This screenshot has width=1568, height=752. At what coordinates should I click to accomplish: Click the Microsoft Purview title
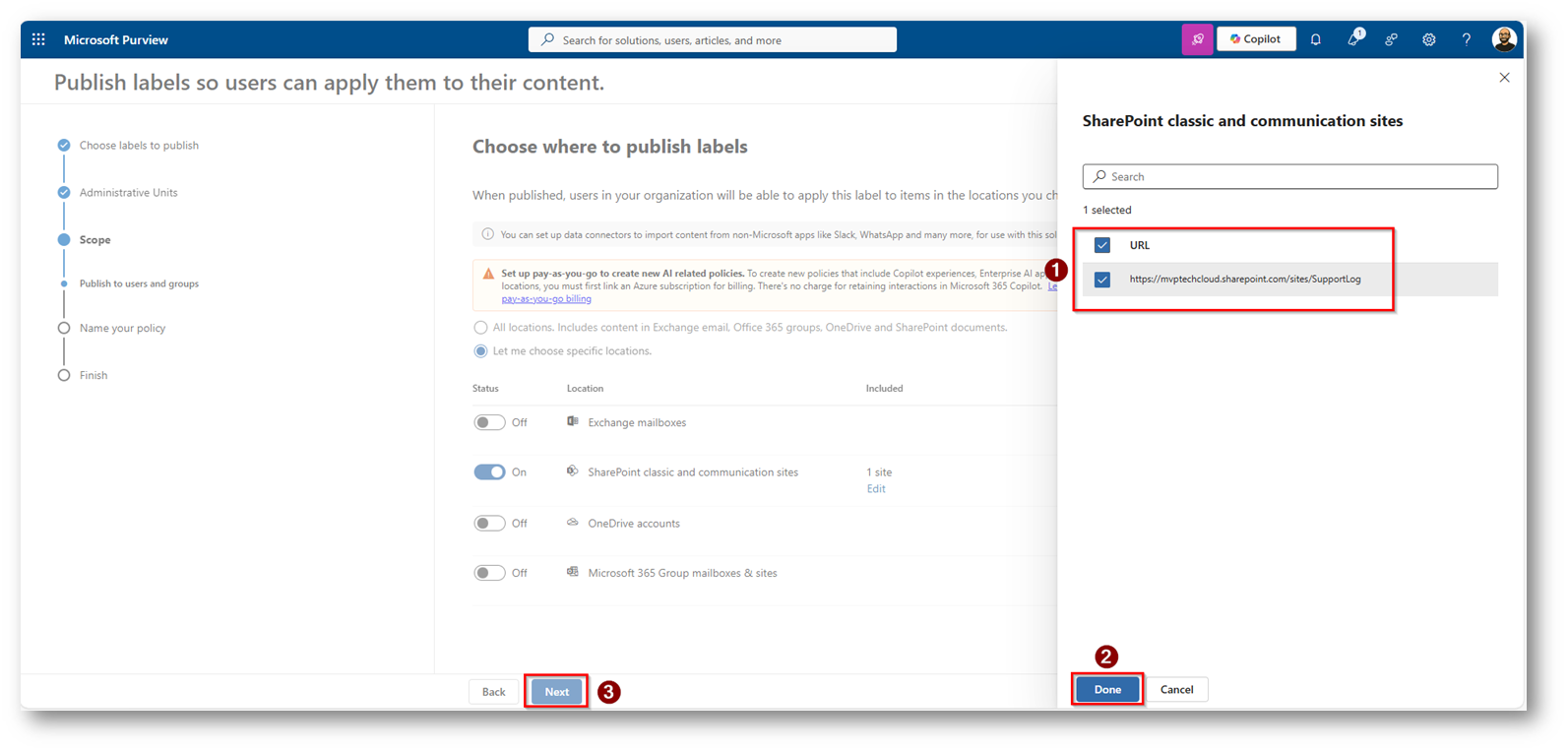pyautogui.click(x=116, y=40)
